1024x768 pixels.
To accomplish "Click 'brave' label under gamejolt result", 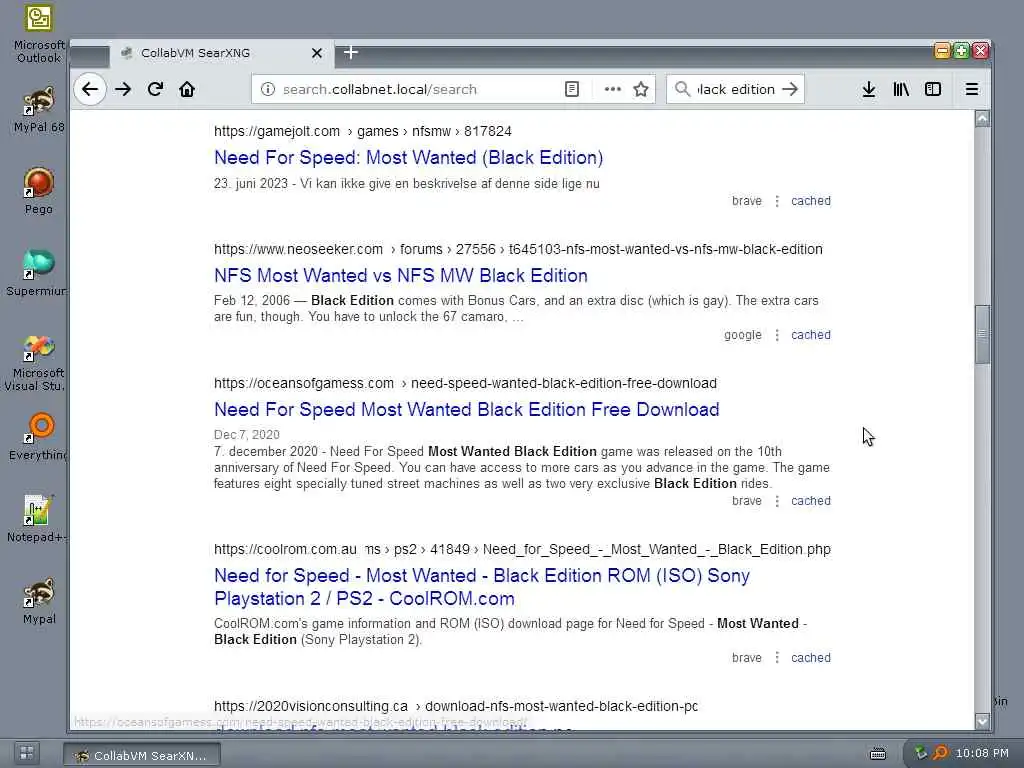I will point(746,201).
